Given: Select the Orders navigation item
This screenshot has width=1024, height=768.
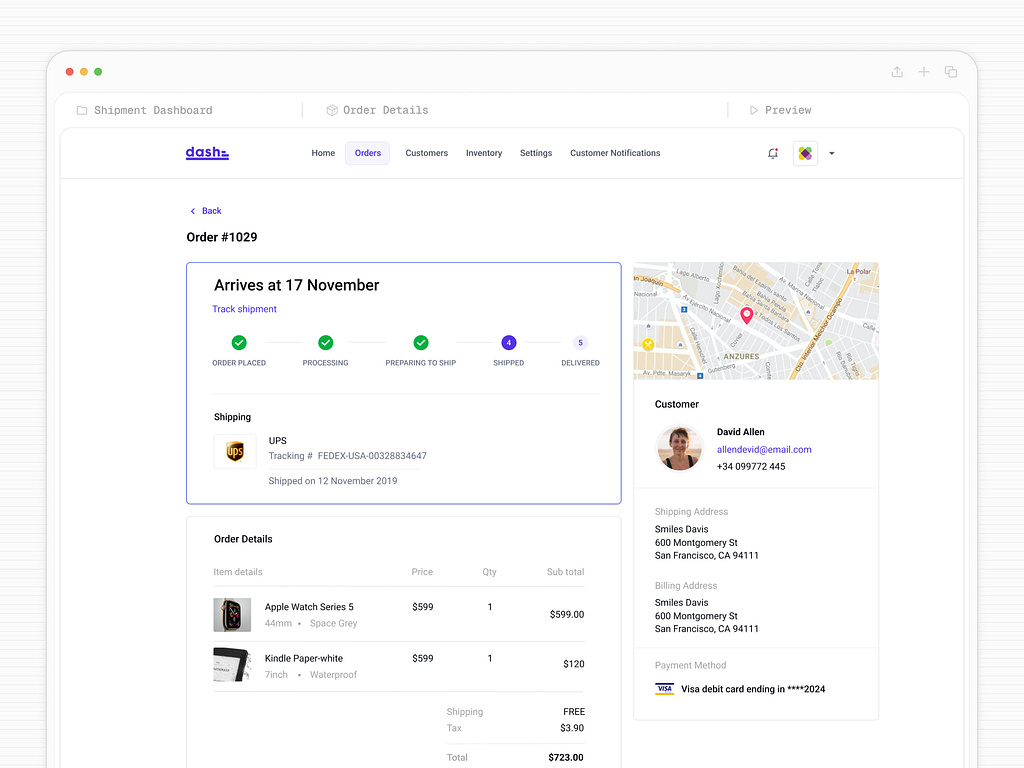Looking at the screenshot, I should tap(367, 152).
